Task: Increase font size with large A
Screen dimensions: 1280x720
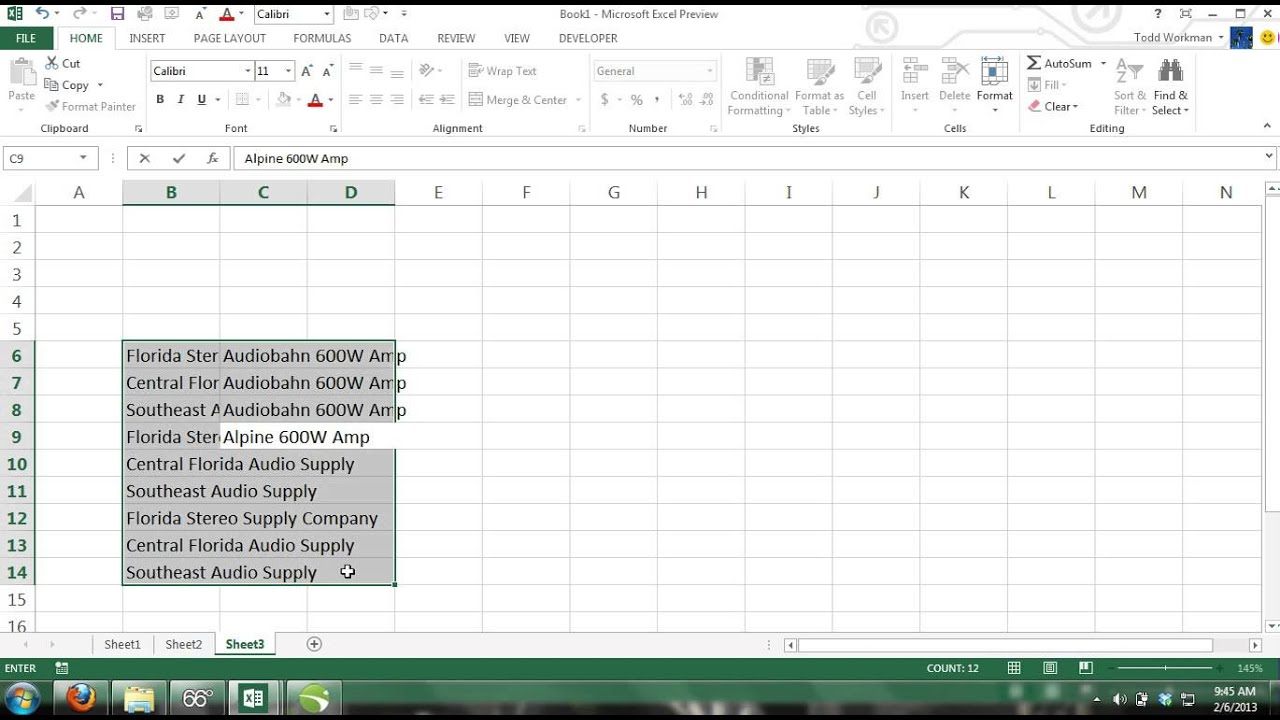Action: 307,71
